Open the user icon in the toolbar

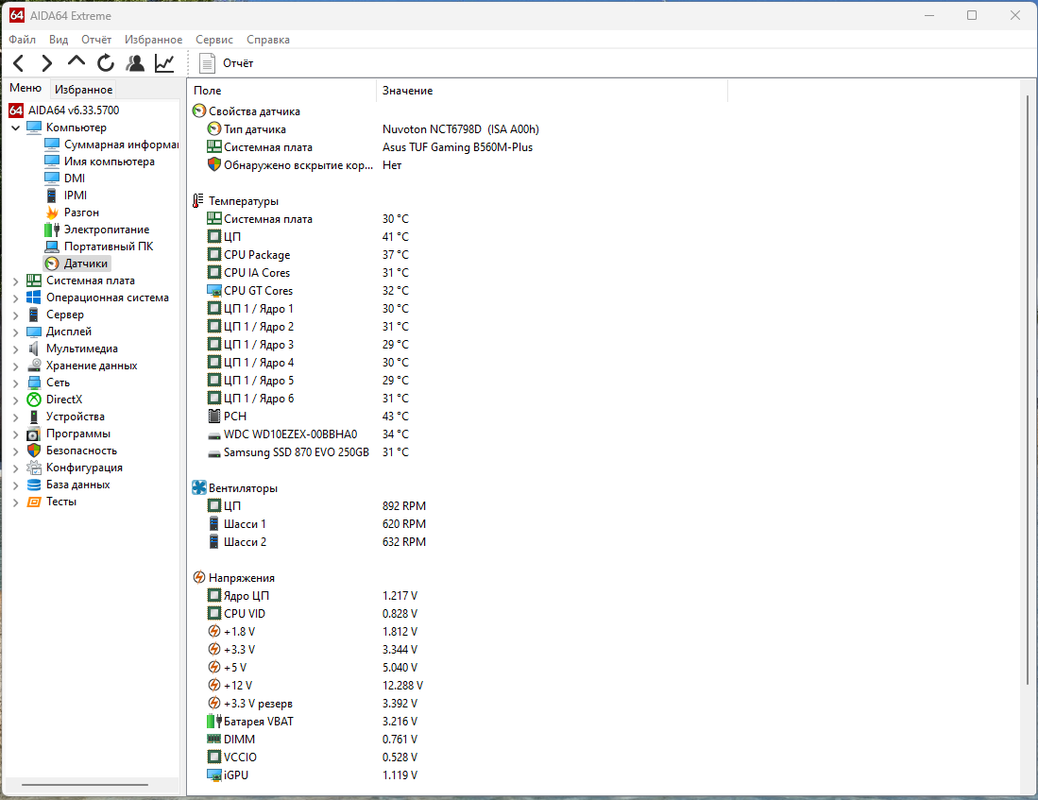click(135, 64)
